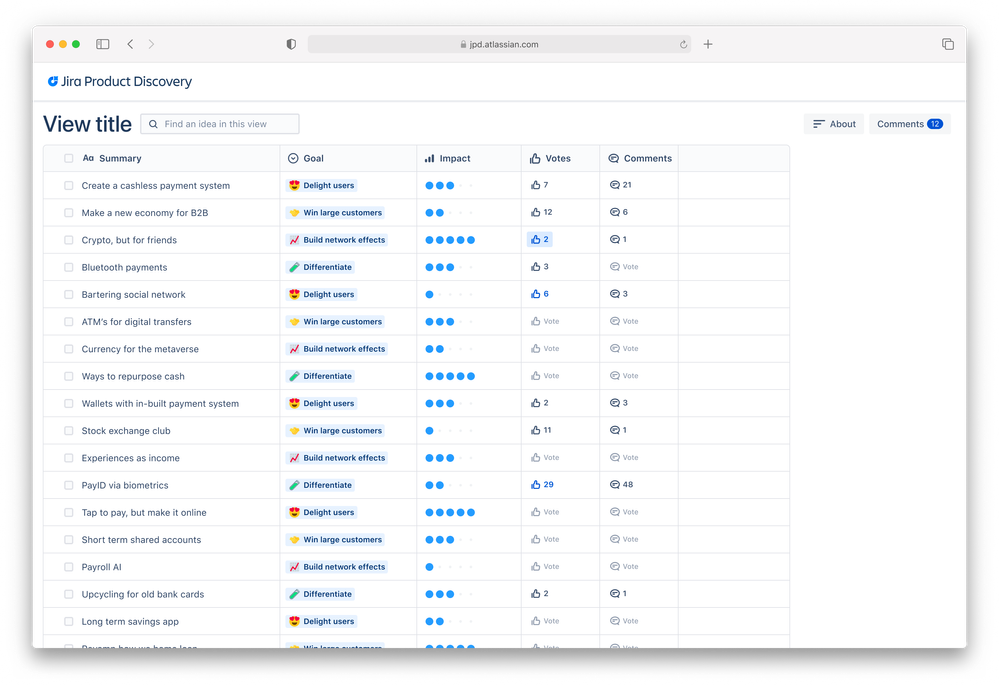Click thumbs-up icon for Create a cashless payment system
This screenshot has height=685, width=999.
pos(535,185)
